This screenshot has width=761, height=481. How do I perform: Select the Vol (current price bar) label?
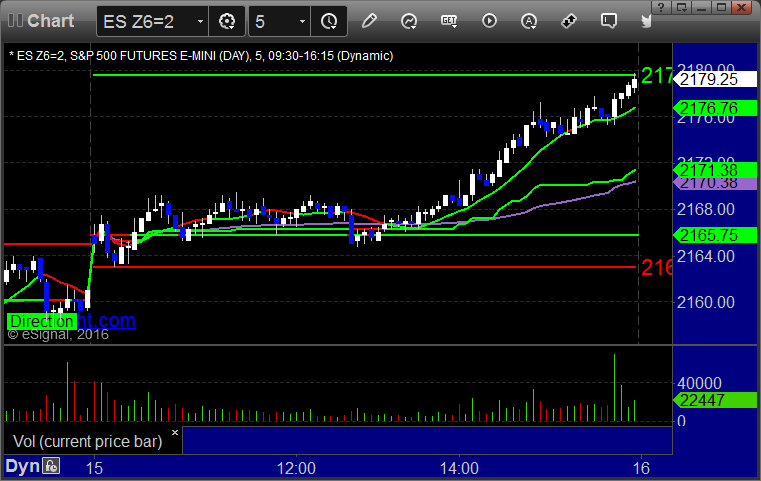click(x=87, y=441)
